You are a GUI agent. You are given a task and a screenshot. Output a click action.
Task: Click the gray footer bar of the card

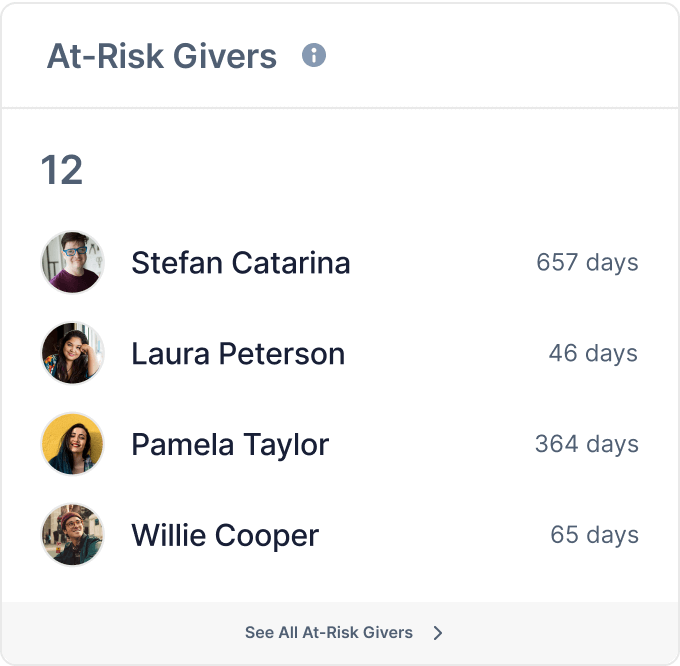tap(560, 632)
